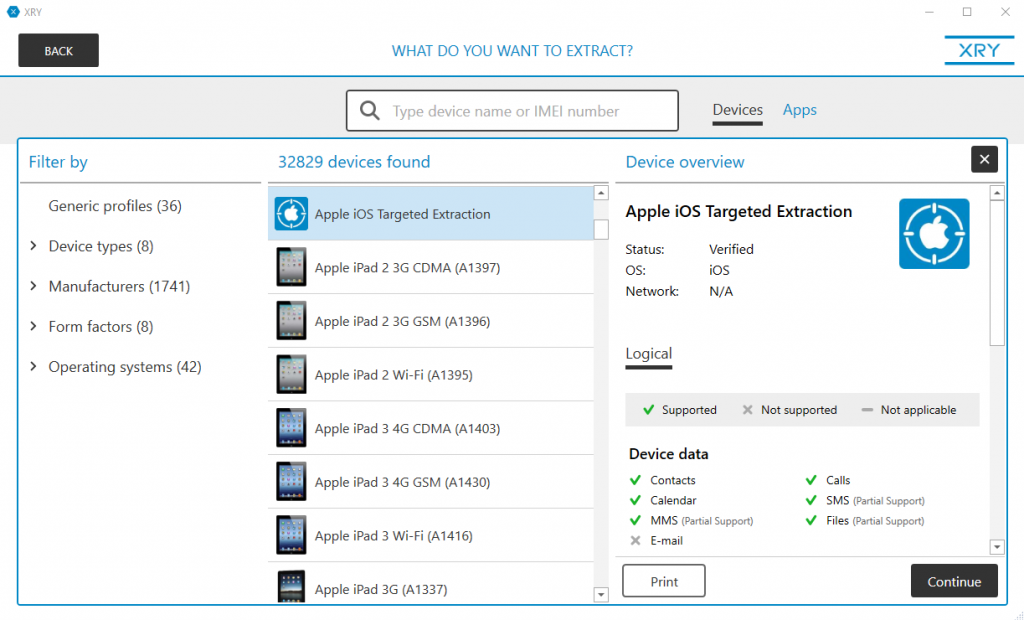Click the grey Not supported X in legend
Image resolution: width=1024 pixels, height=620 pixels.
click(748, 410)
